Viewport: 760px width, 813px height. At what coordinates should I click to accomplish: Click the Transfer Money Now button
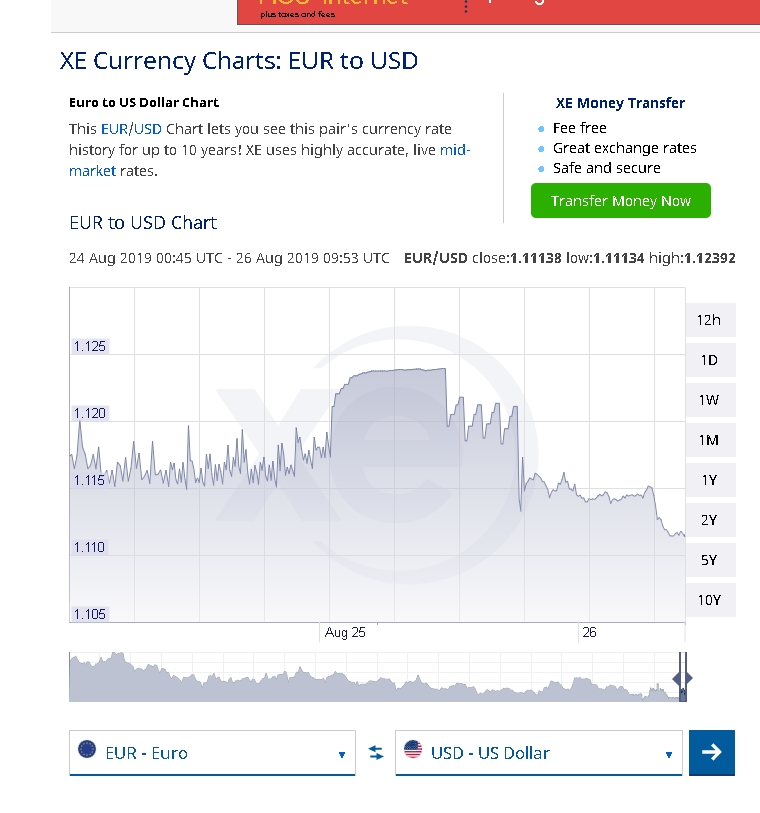pos(621,201)
